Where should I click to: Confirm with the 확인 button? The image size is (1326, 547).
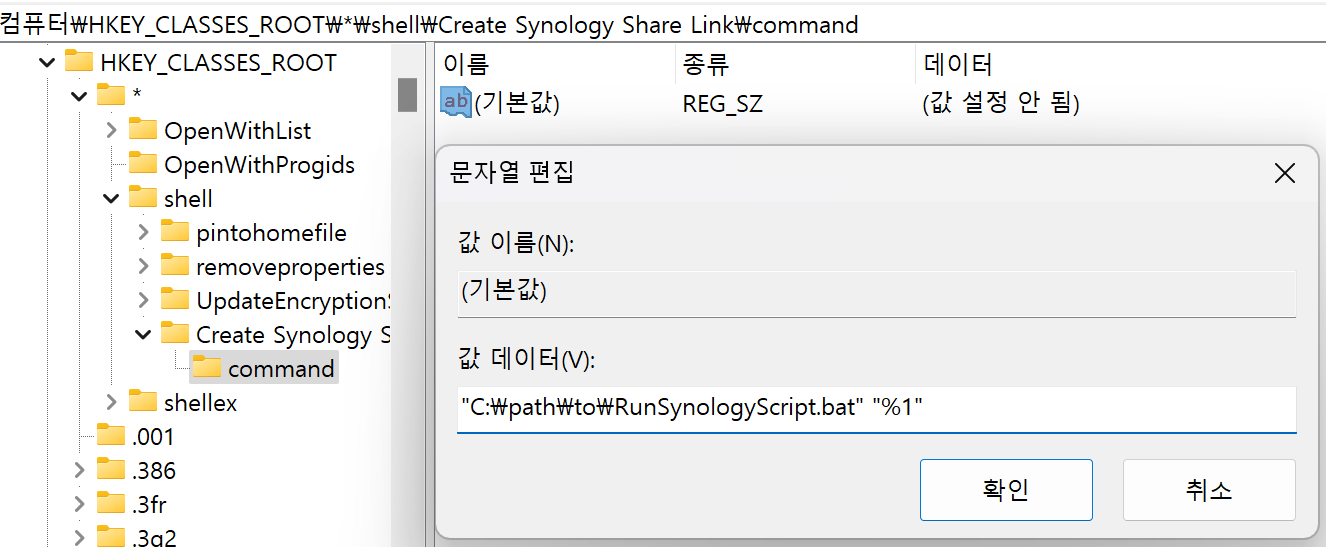click(1006, 490)
